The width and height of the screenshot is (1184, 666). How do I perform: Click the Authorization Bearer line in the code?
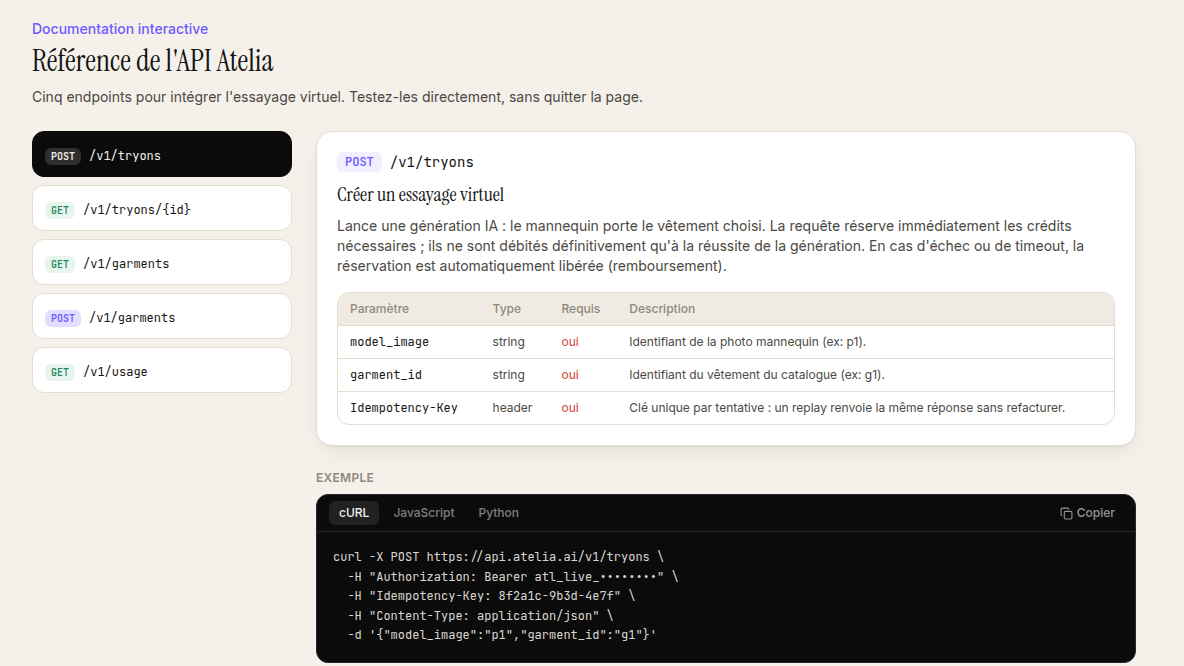(513, 576)
